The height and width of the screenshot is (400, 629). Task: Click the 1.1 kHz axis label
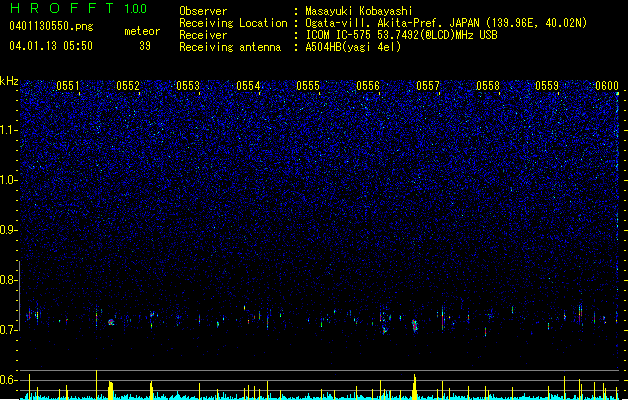click(9, 130)
